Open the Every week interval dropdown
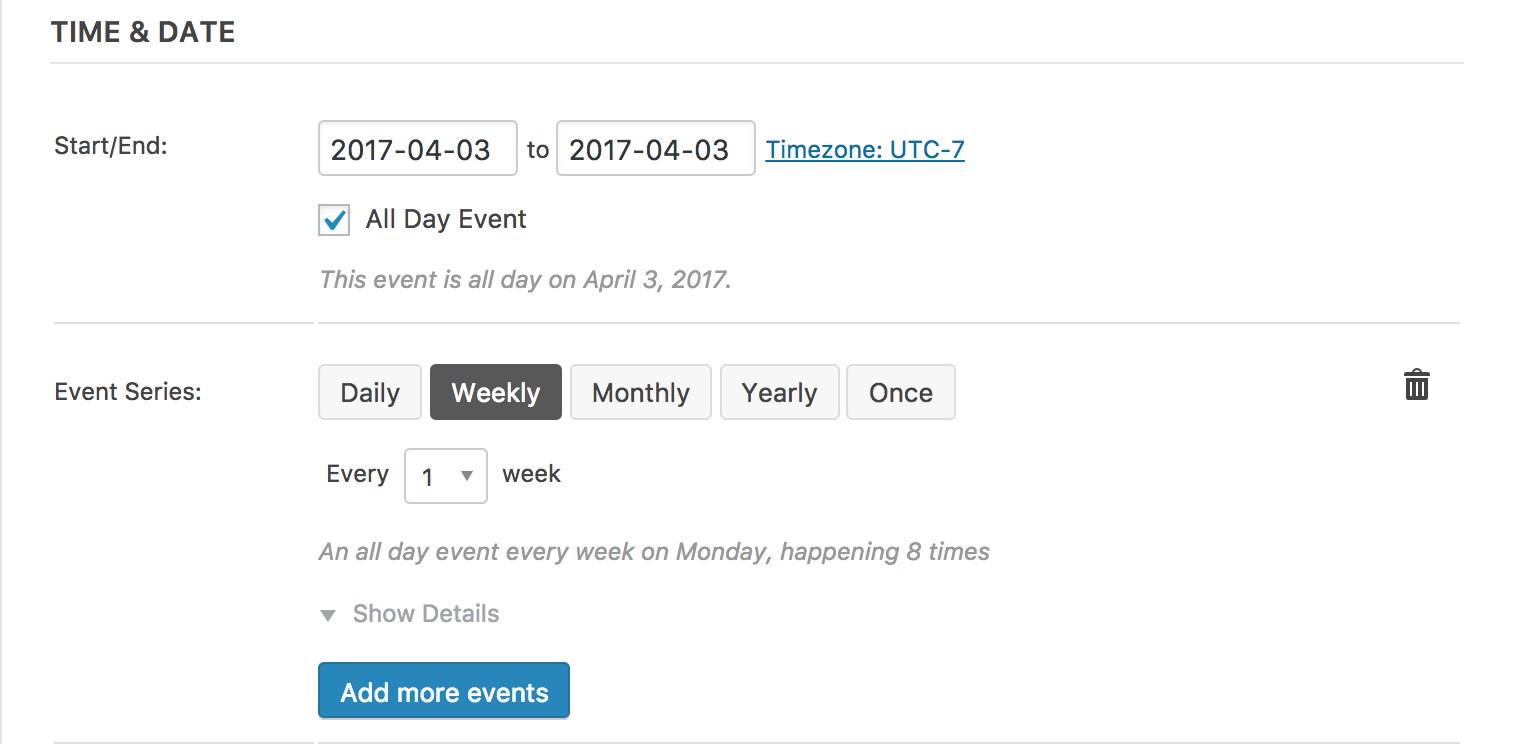The width and height of the screenshot is (1524, 744). click(x=446, y=476)
